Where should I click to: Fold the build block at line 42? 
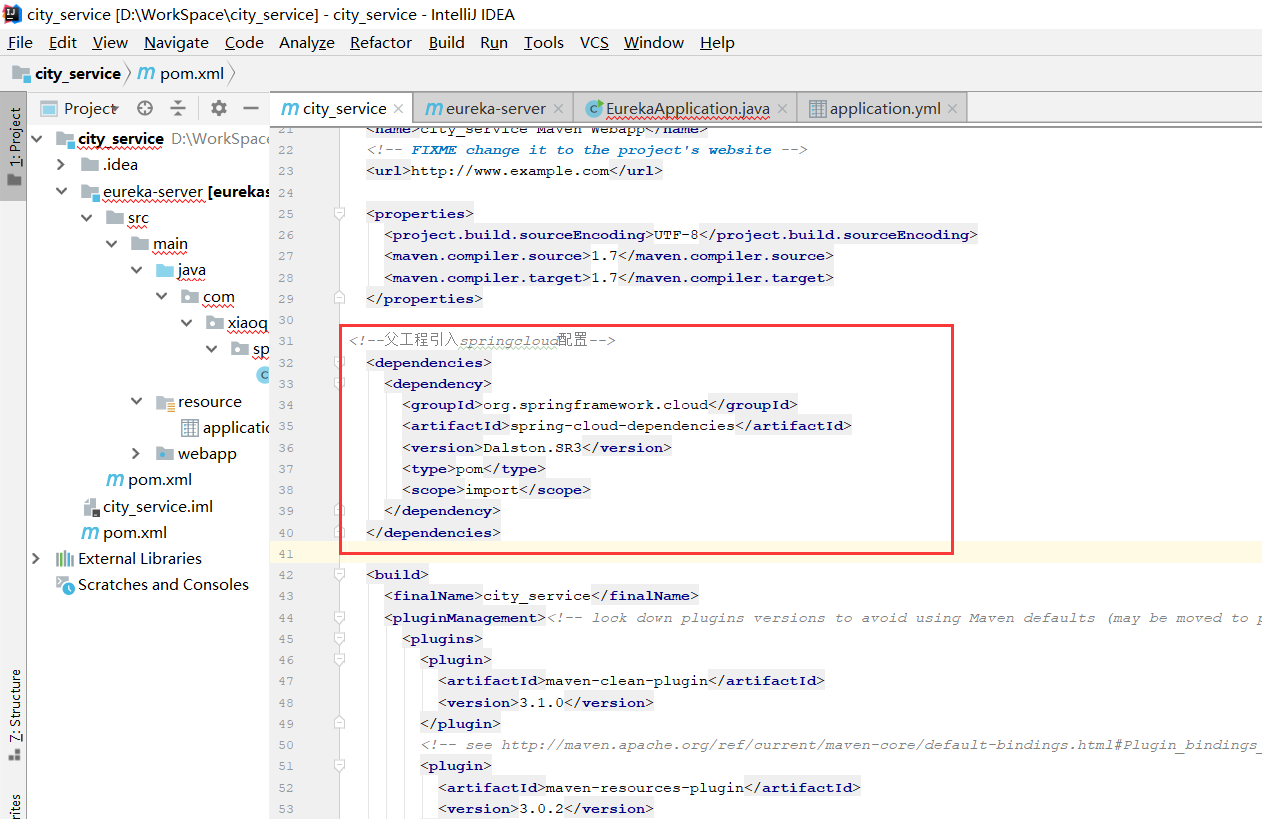pyautogui.click(x=339, y=574)
